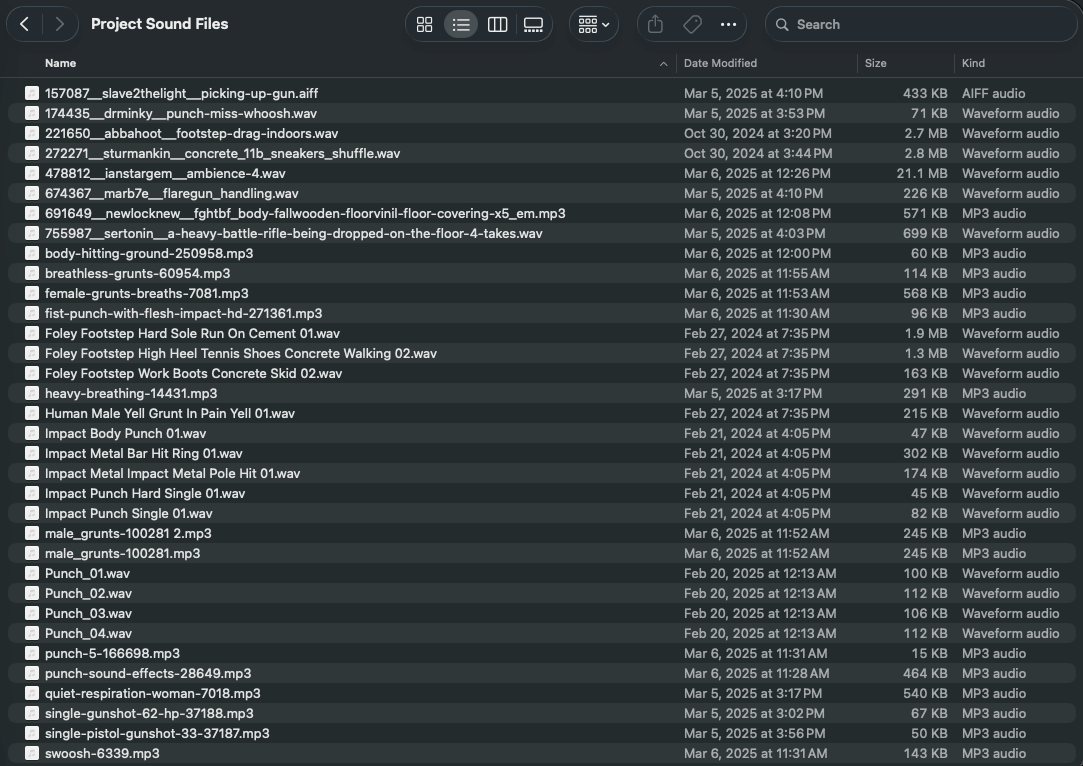Click Oct 30, 2024 at 3:44 PM date cell
This screenshot has width=1083, height=766.
click(758, 153)
